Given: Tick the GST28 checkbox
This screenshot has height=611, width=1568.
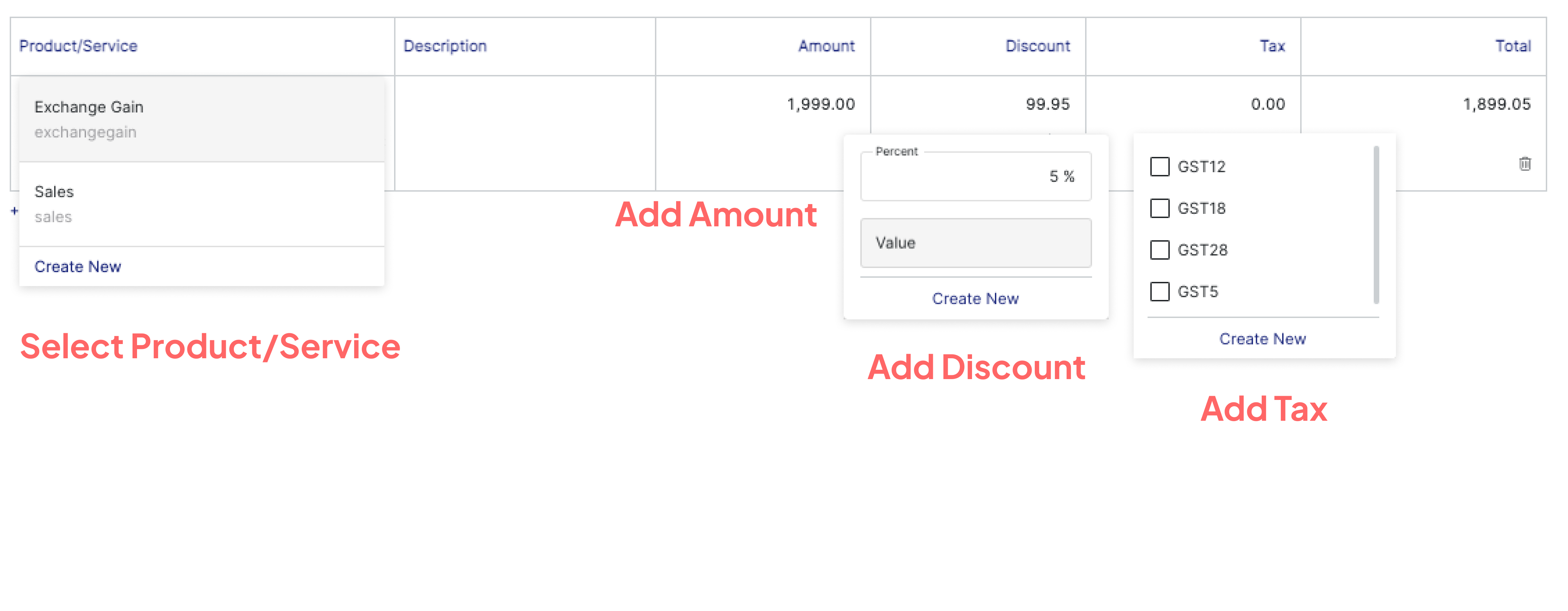Looking at the screenshot, I should (1160, 250).
